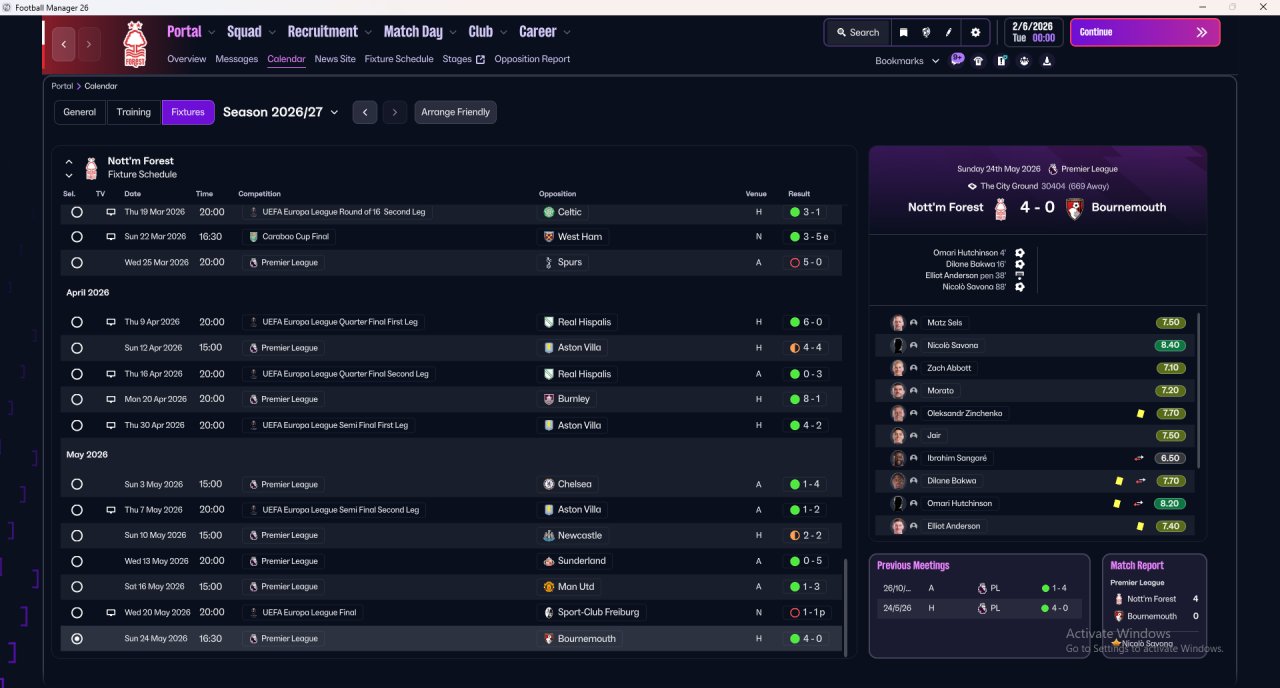Select the Sport-Club Freiburg fixture radio button
Image resolution: width=1280 pixels, height=688 pixels.
click(77, 612)
